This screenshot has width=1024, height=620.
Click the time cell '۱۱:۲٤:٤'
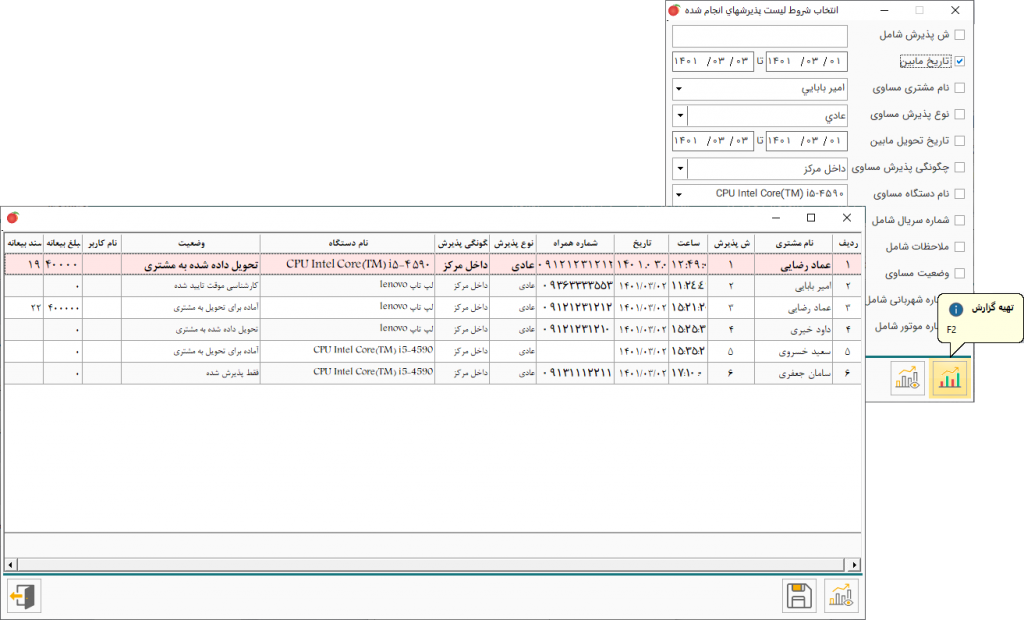pos(688,286)
